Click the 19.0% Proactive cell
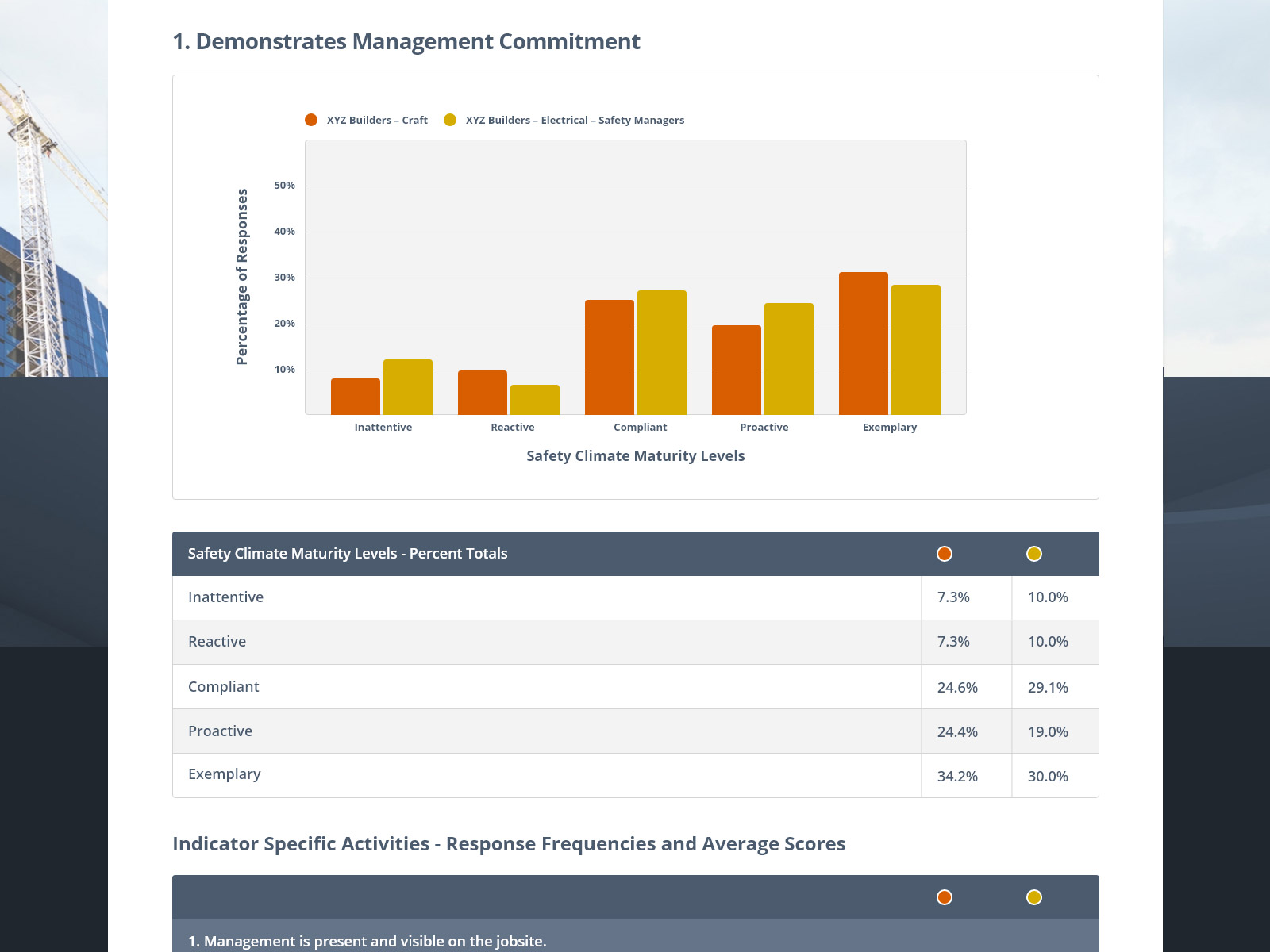 pyautogui.click(x=1056, y=731)
